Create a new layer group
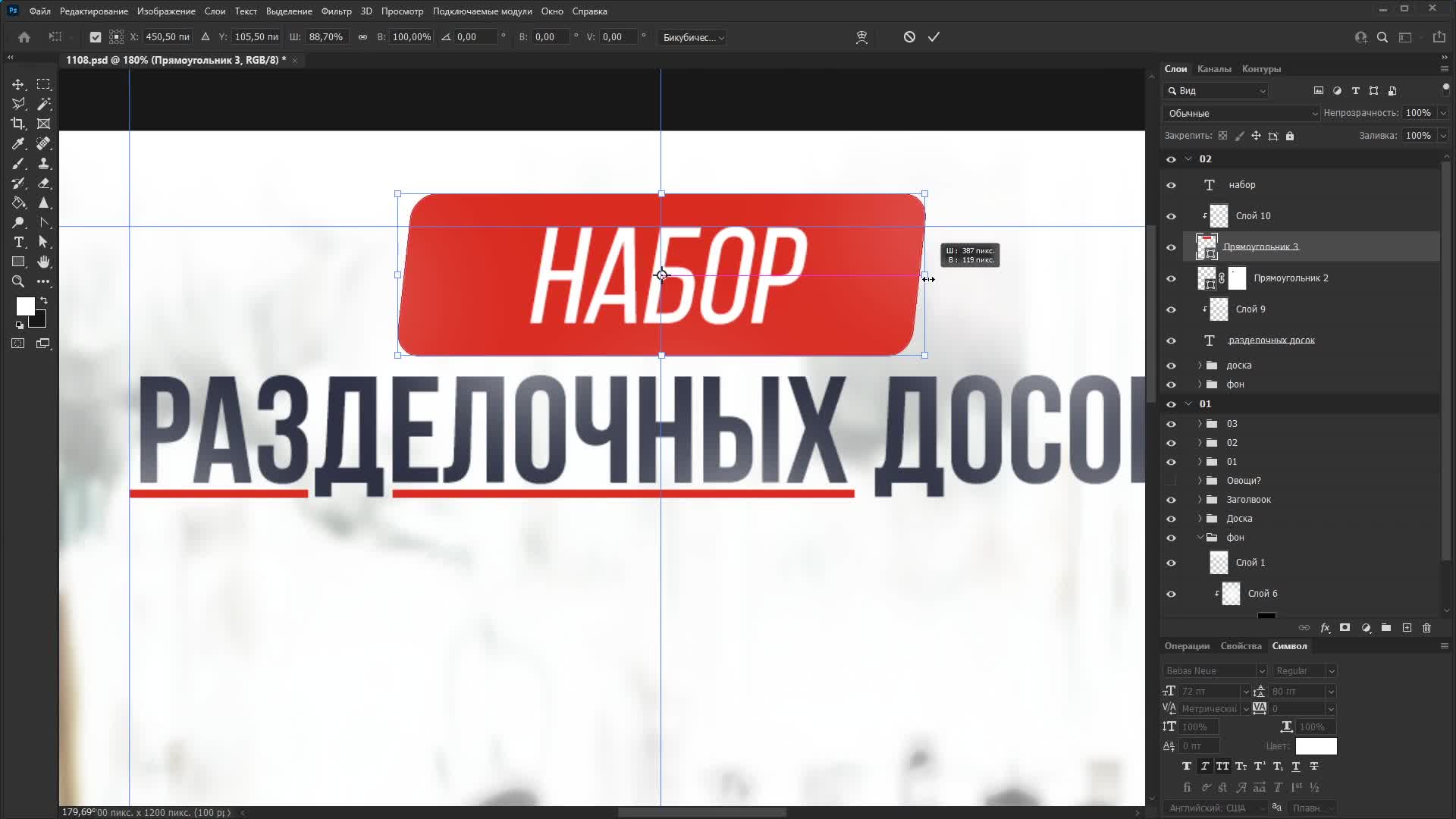 pyautogui.click(x=1386, y=628)
